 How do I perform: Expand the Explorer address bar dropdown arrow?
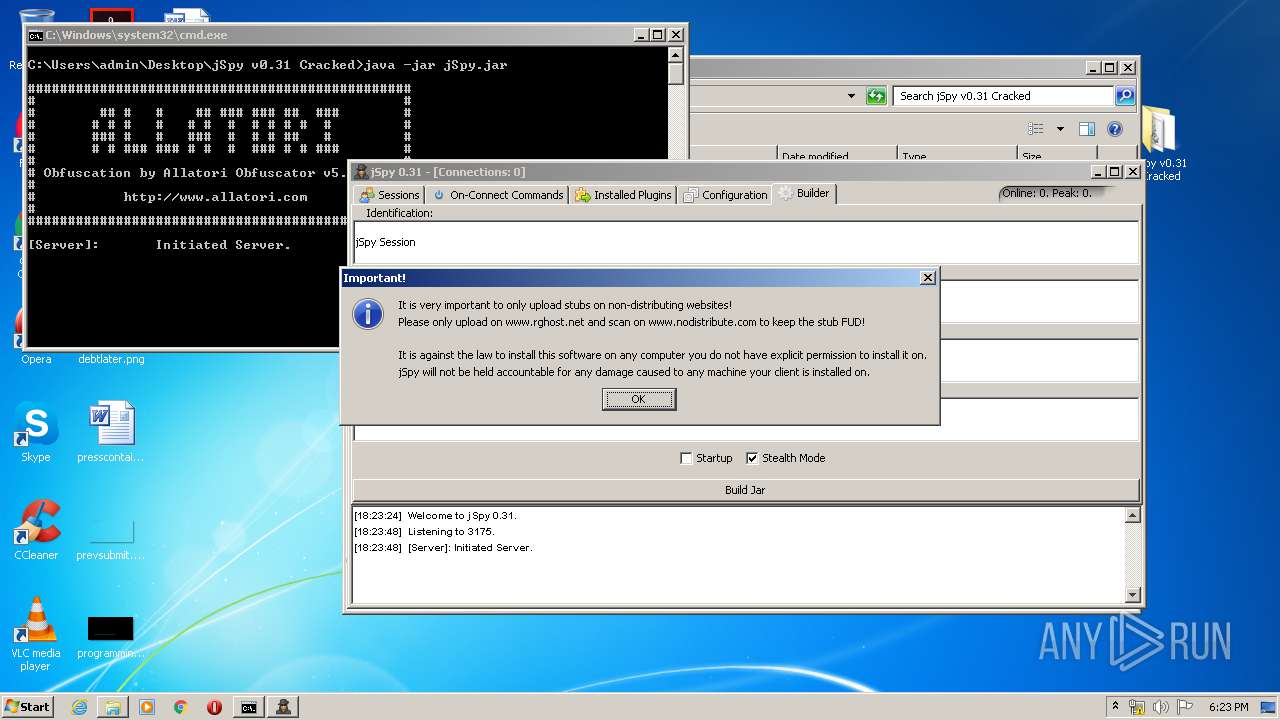click(851, 96)
